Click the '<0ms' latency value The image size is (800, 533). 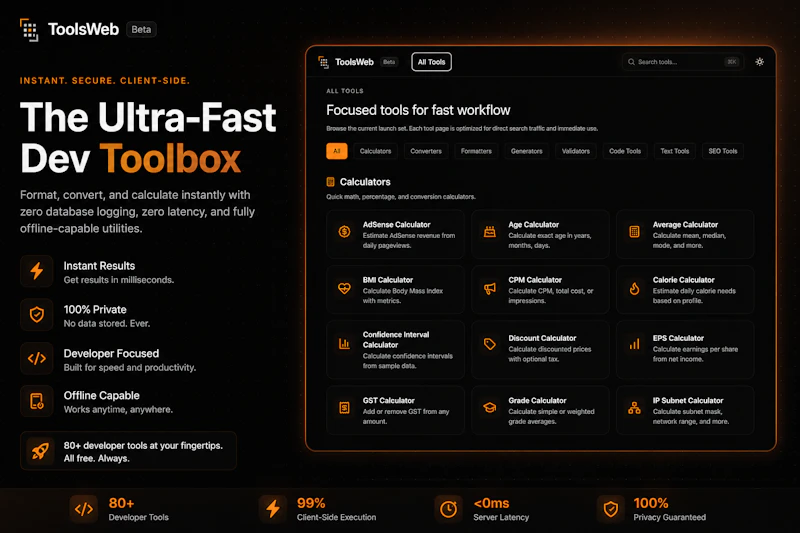[491, 503]
